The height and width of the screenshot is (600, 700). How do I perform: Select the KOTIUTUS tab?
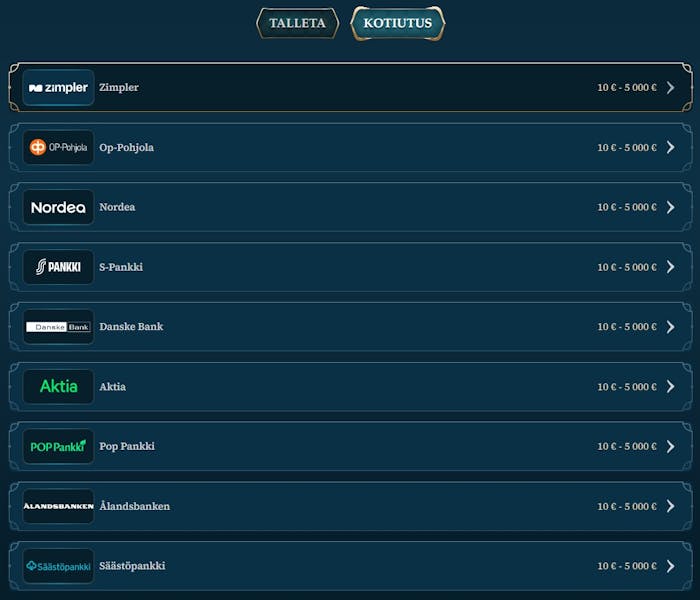(x=398, y=23)
